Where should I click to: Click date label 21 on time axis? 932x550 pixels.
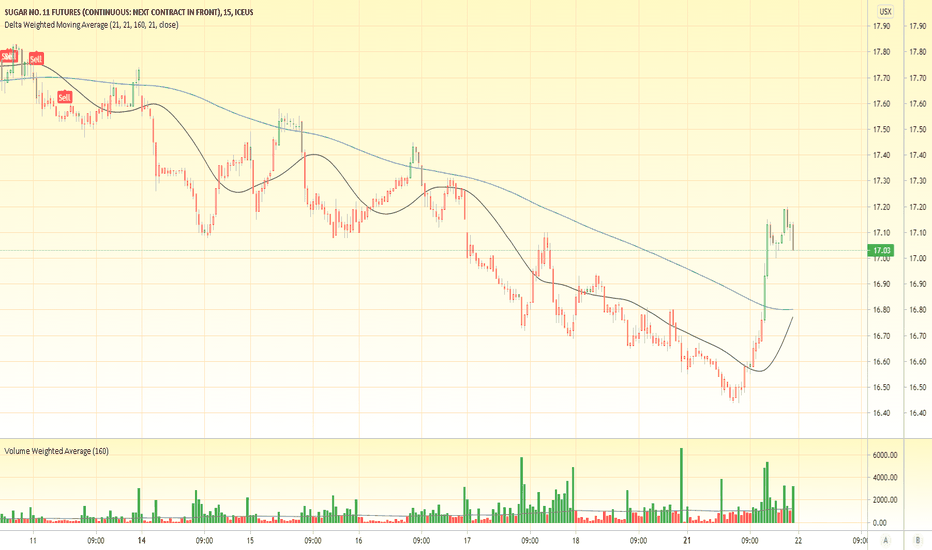(x=687, y=540)
